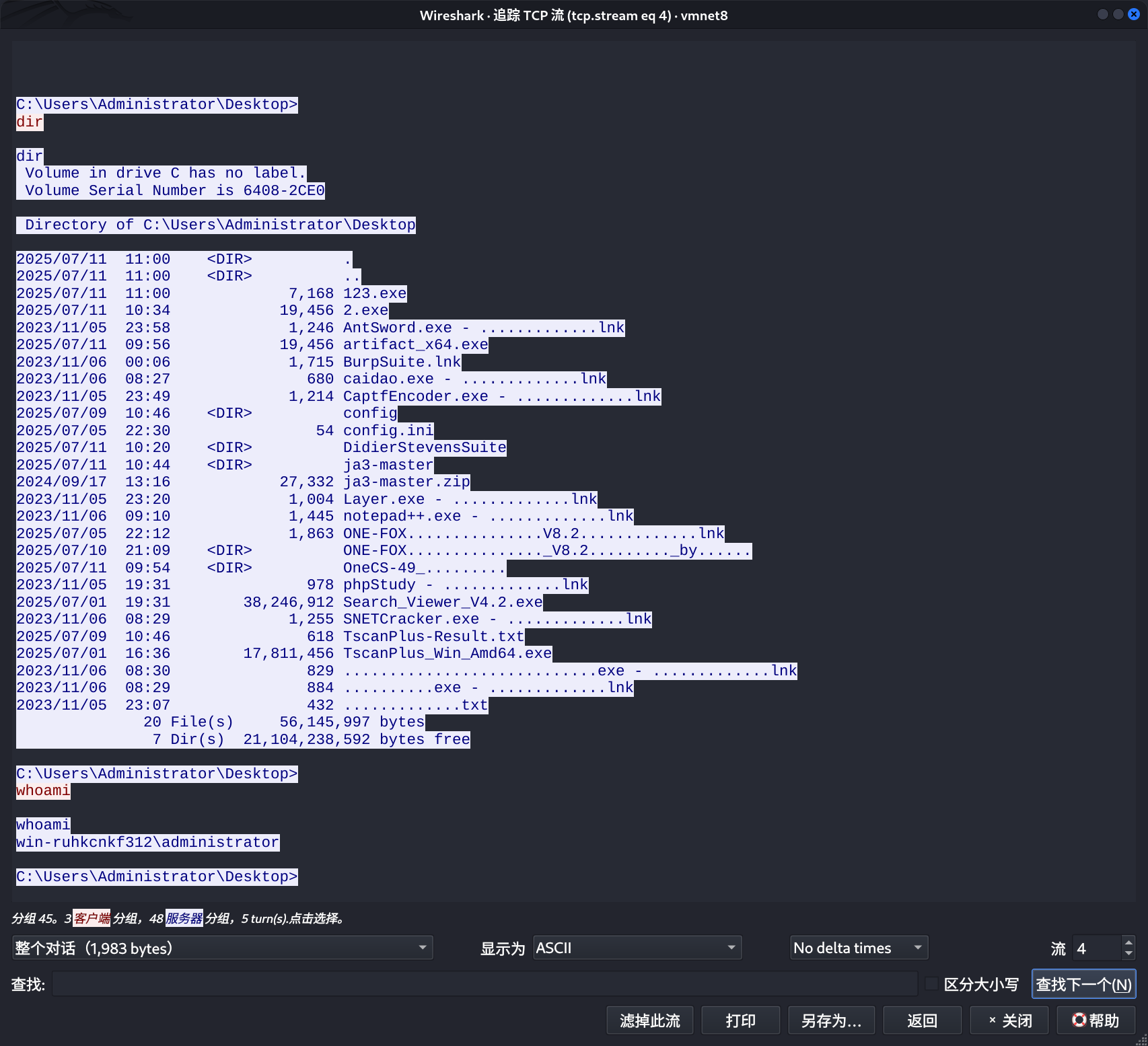Click the 'notepad++.exe' shortcut entry
The image size is (1148, 1046).
489,516
